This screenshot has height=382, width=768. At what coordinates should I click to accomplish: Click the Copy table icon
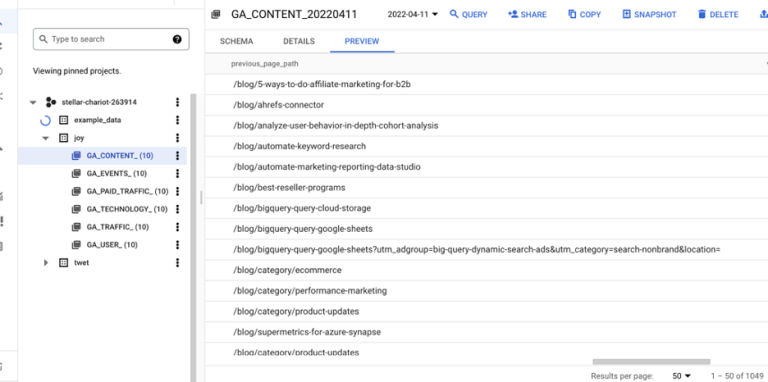(572, 14)
